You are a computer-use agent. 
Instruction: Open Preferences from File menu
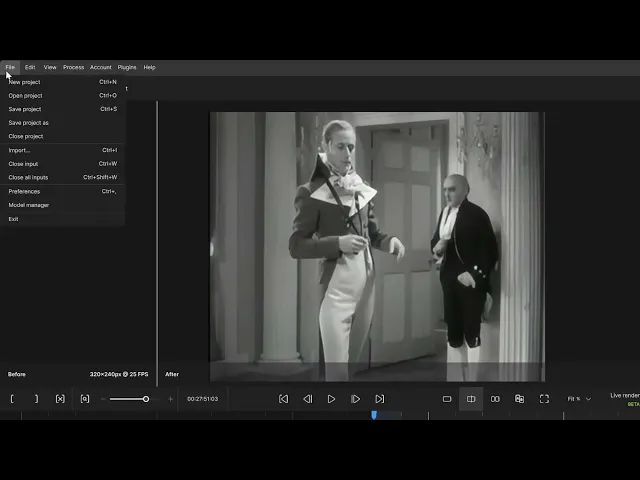62,191
